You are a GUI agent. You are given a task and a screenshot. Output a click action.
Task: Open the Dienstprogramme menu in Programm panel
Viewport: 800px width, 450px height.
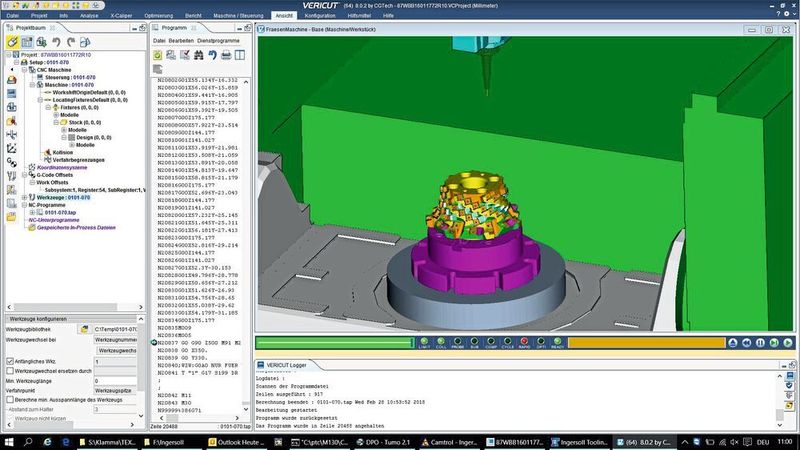(218, 40)
